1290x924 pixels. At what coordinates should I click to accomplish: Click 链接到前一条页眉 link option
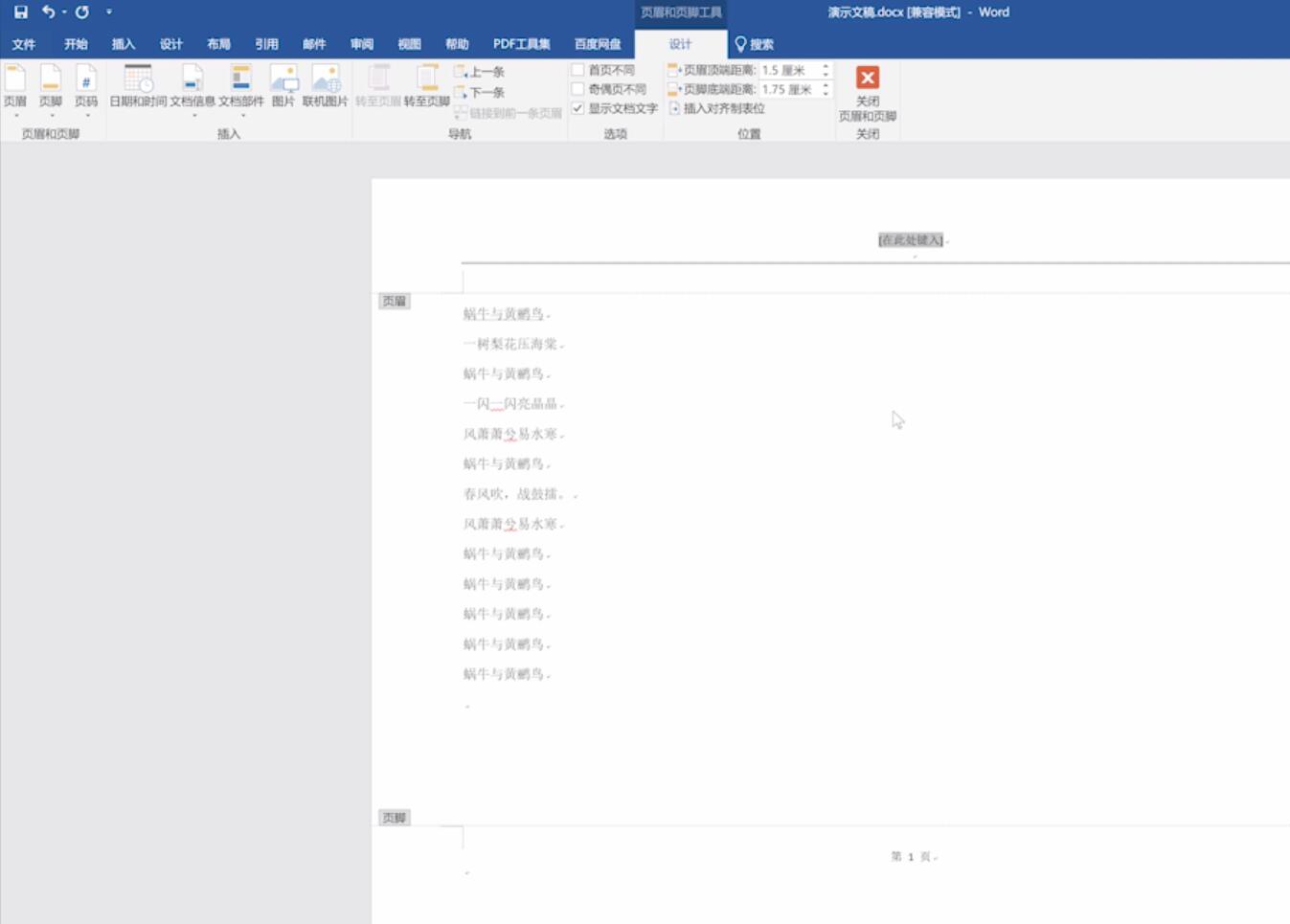509,113
